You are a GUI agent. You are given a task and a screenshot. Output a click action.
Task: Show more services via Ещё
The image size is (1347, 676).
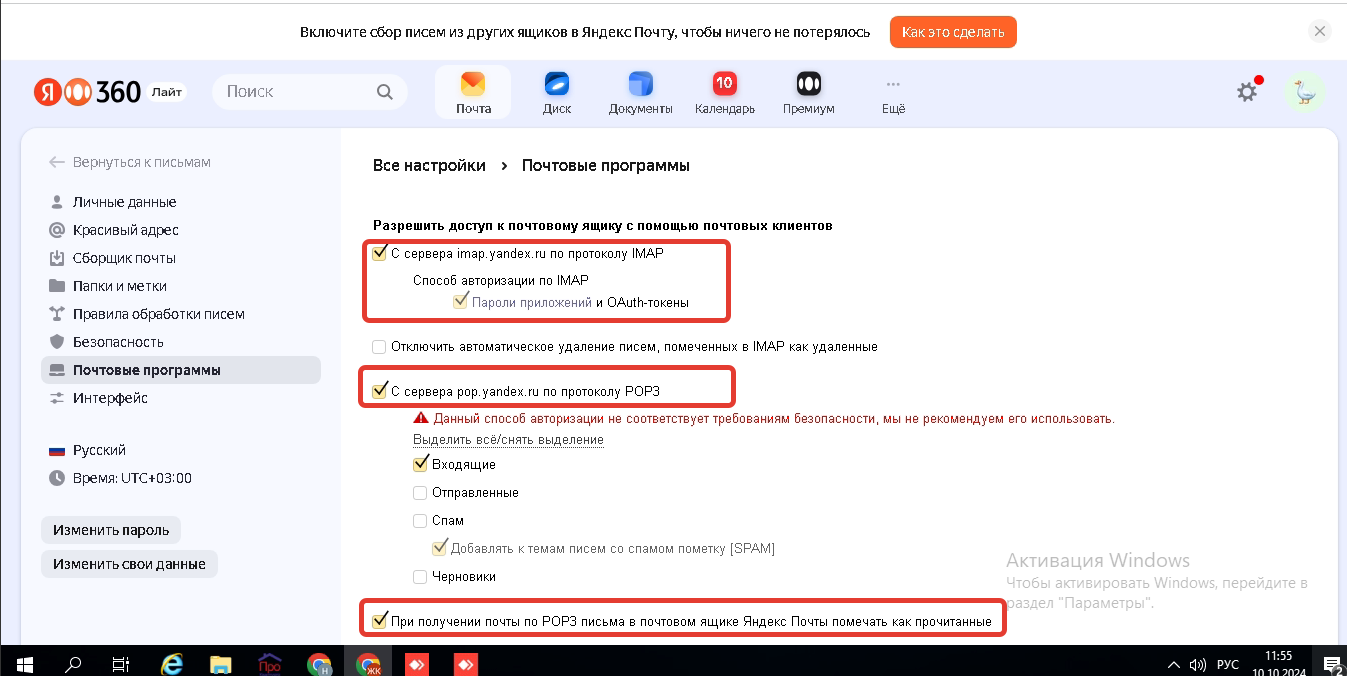893,92
